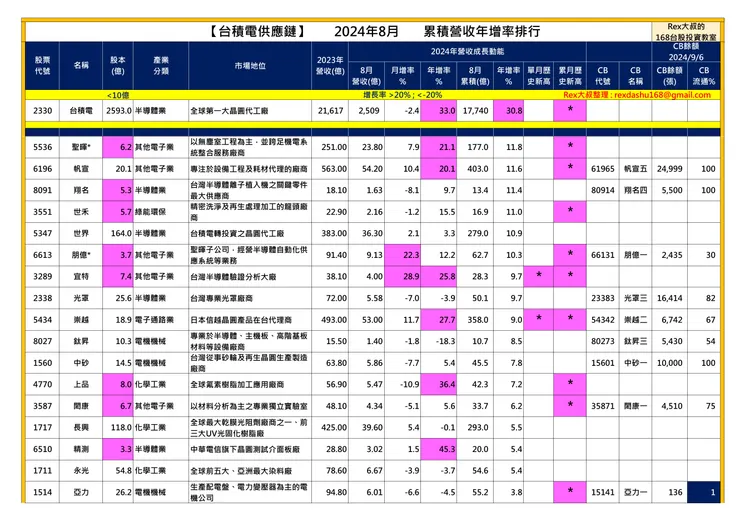This screenshot has height=523, width=740.
Task: Click stock code 8027 cell
Action: click(x=42, y=341)
